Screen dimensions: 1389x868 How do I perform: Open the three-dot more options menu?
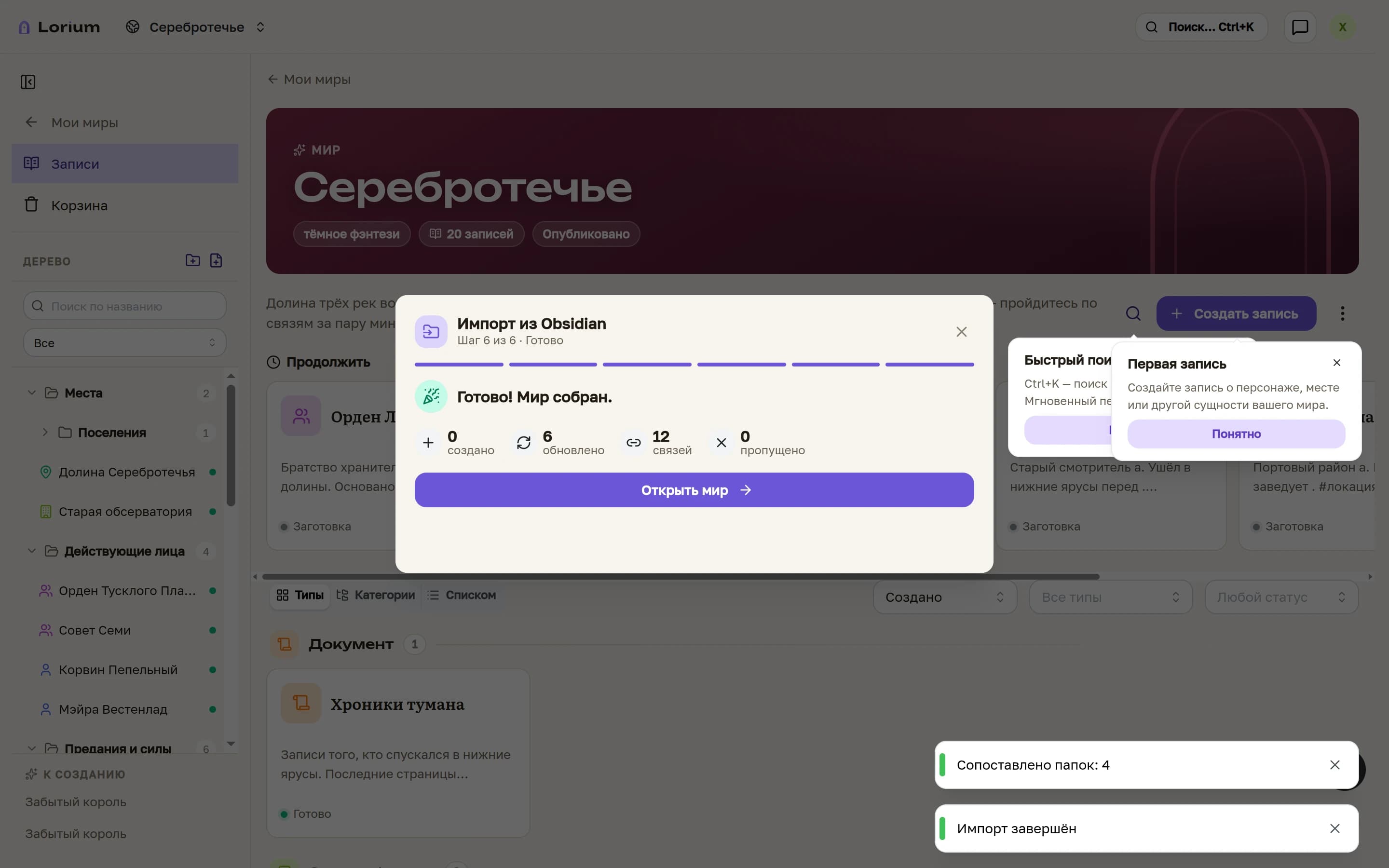1342,313
